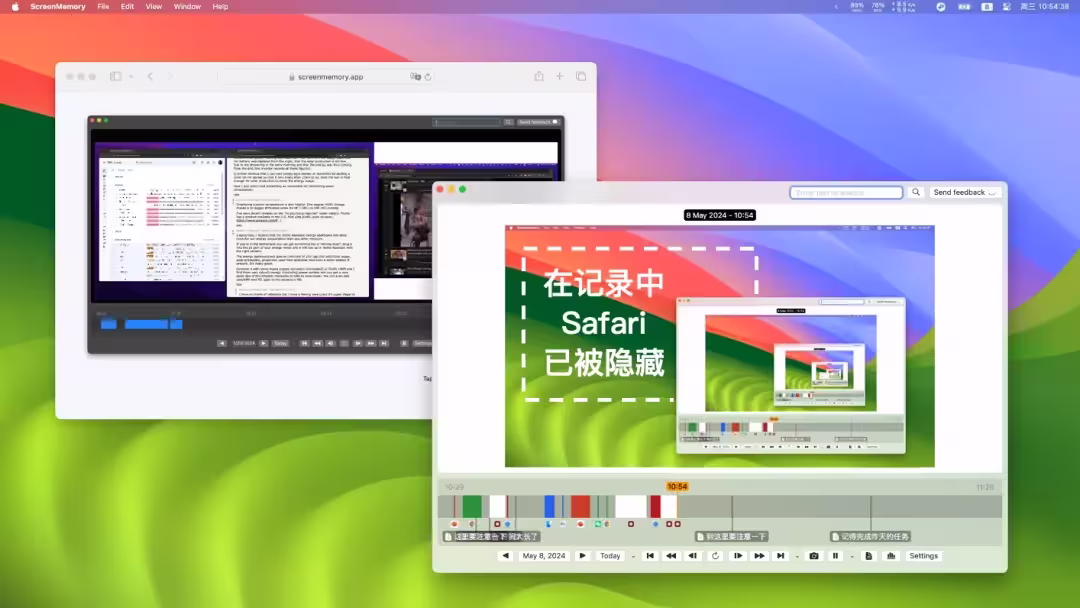Open the leftmost note under the timeline
Screen dimensions: 1080x608
pos(491,536)
